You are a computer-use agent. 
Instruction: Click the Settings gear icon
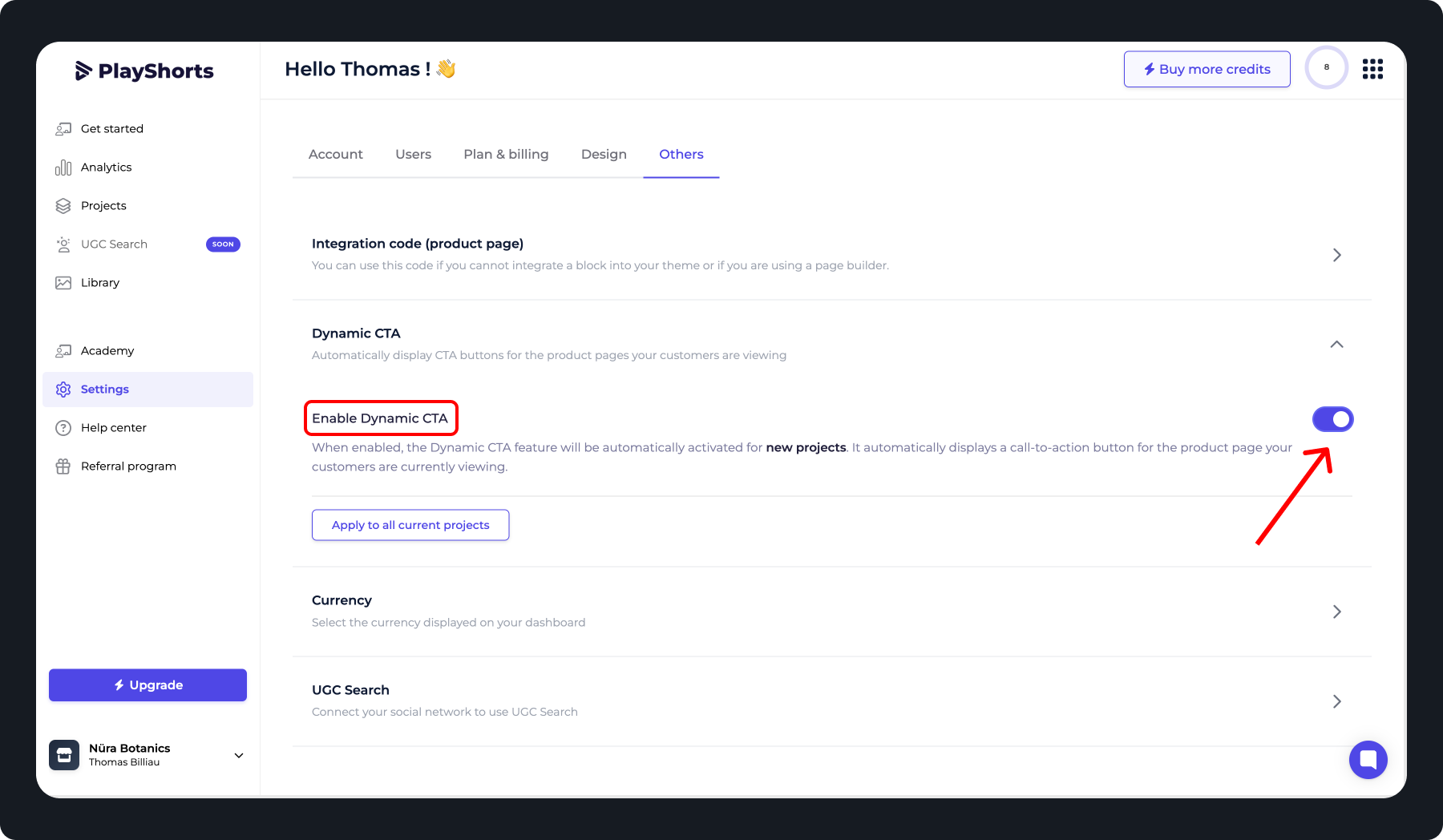click(63, 390)
